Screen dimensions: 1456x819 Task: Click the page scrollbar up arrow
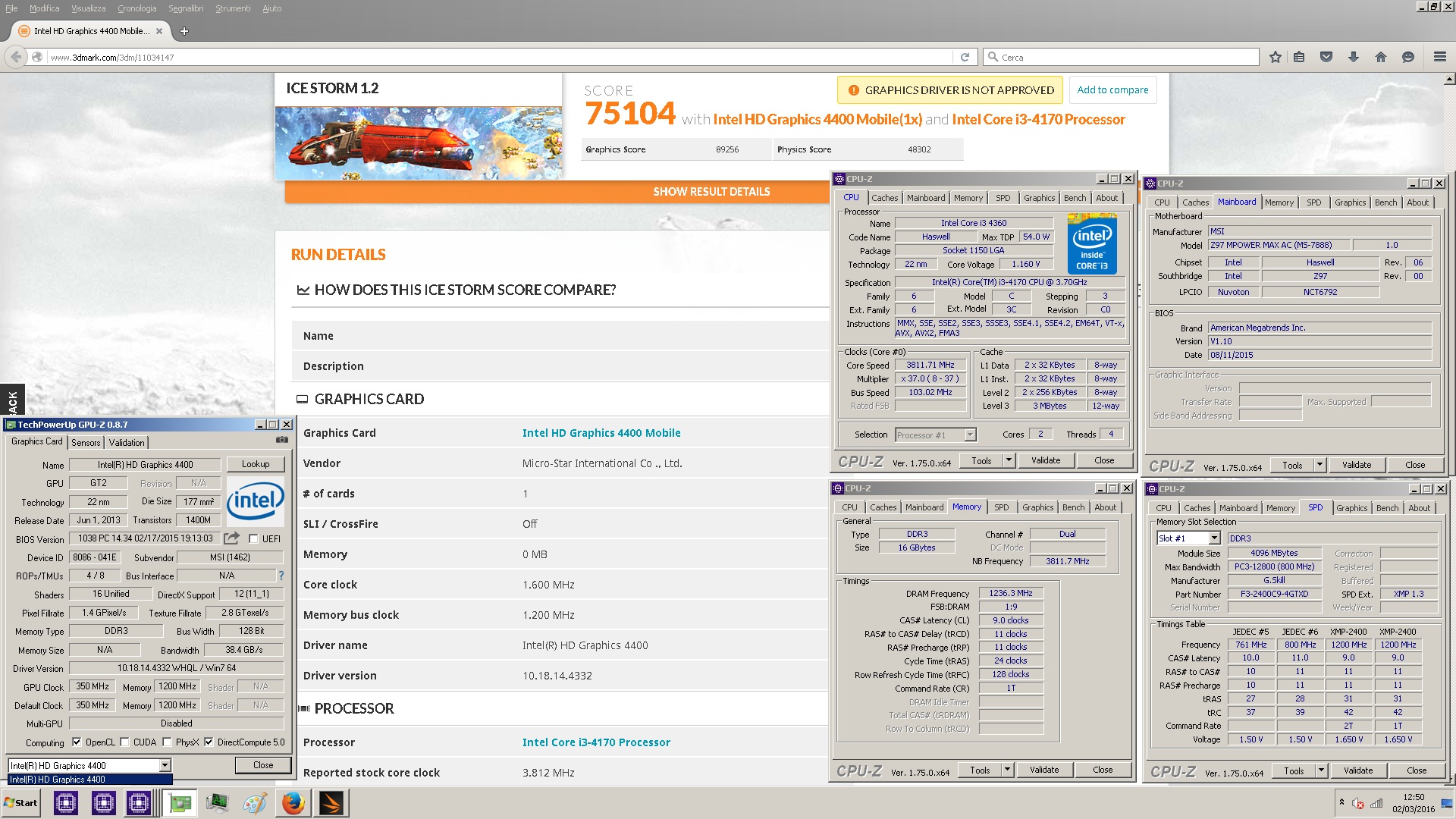(x=1449, y=79)
